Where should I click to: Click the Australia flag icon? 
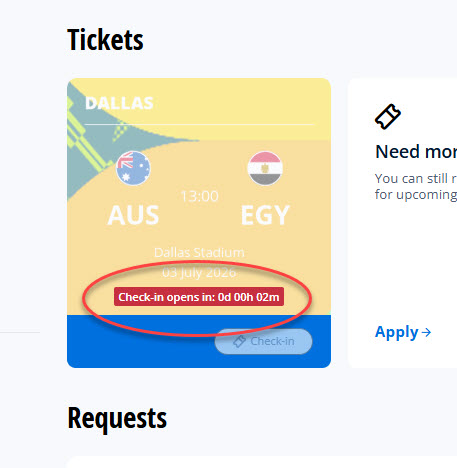click(133, 168)
